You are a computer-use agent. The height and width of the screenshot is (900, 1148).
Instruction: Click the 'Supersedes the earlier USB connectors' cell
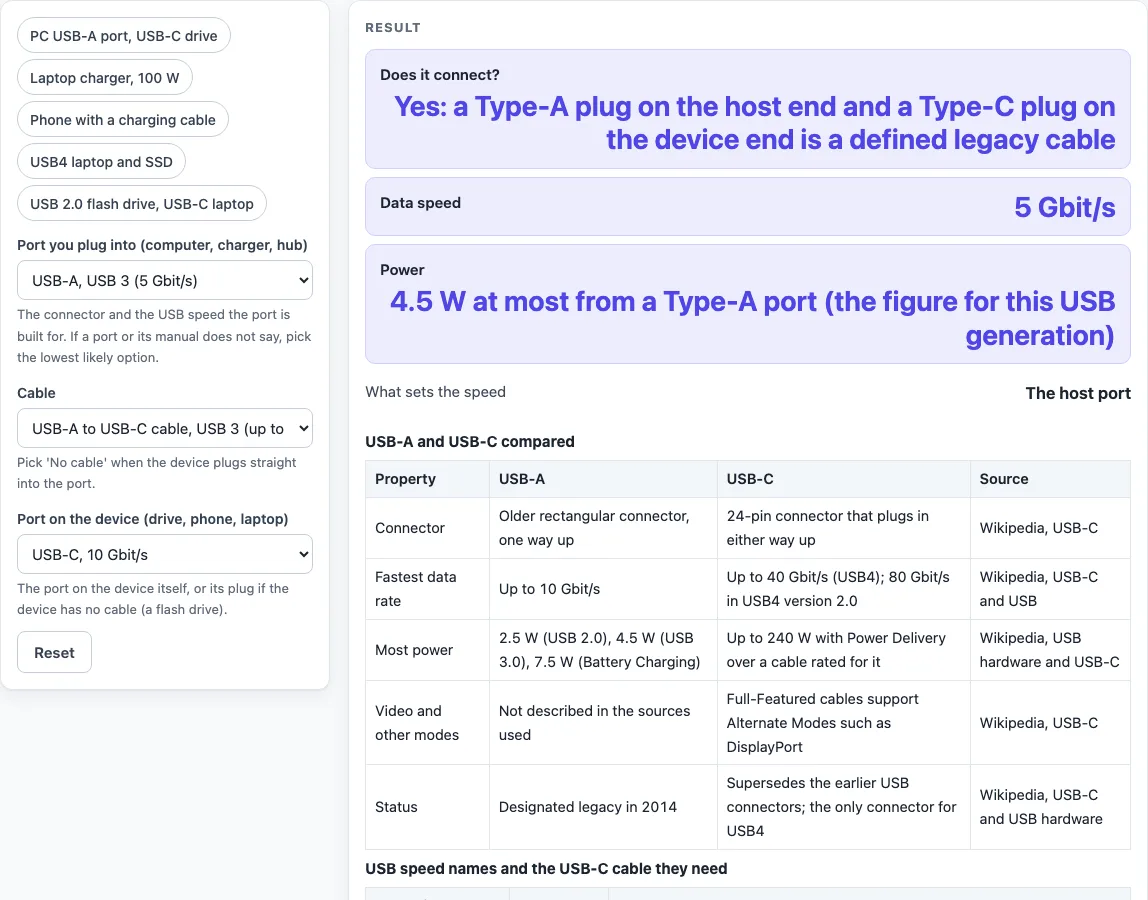(x=843, y=807)
